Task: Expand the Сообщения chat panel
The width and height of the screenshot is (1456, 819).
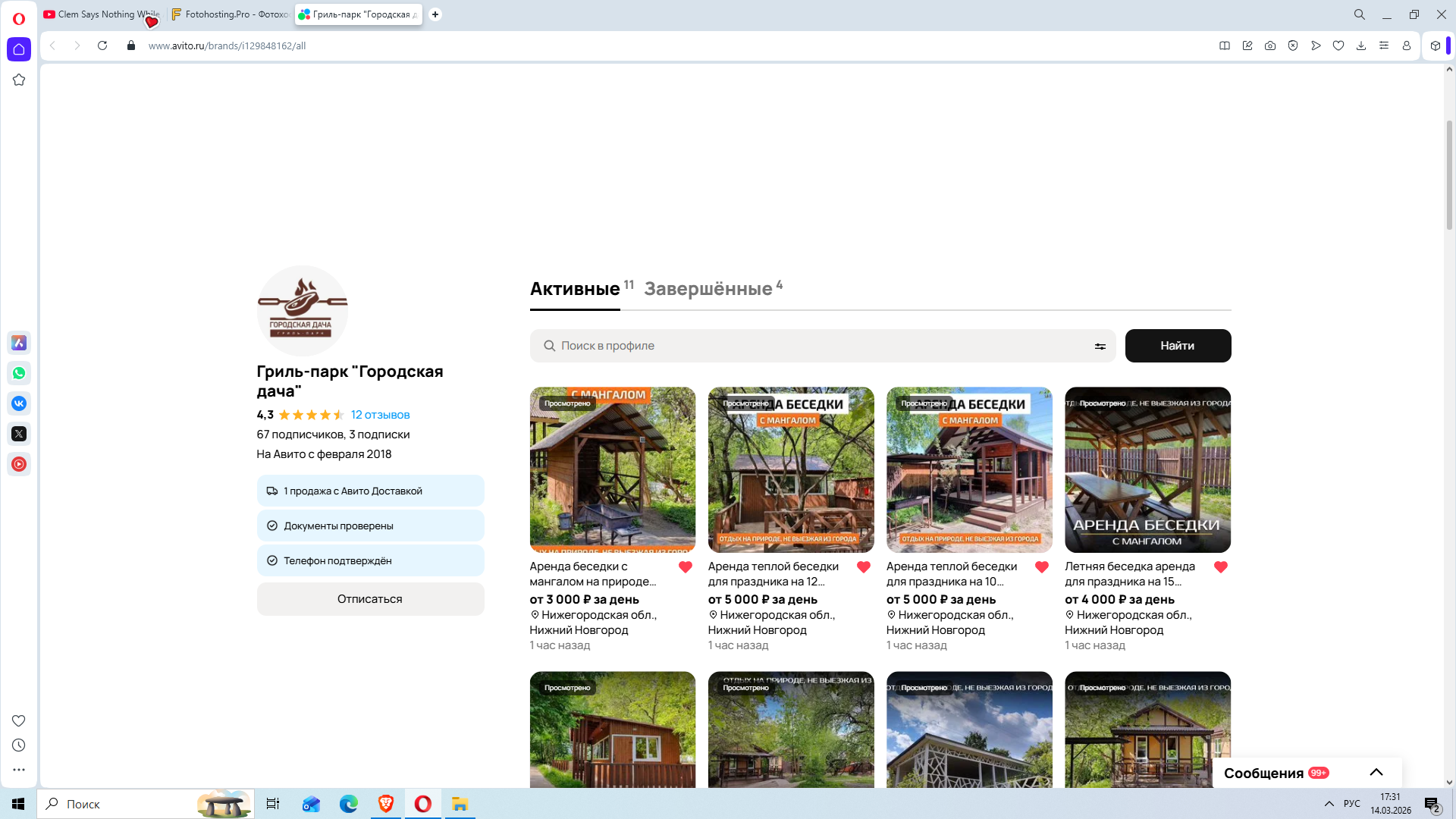Action: point(1376,773)
